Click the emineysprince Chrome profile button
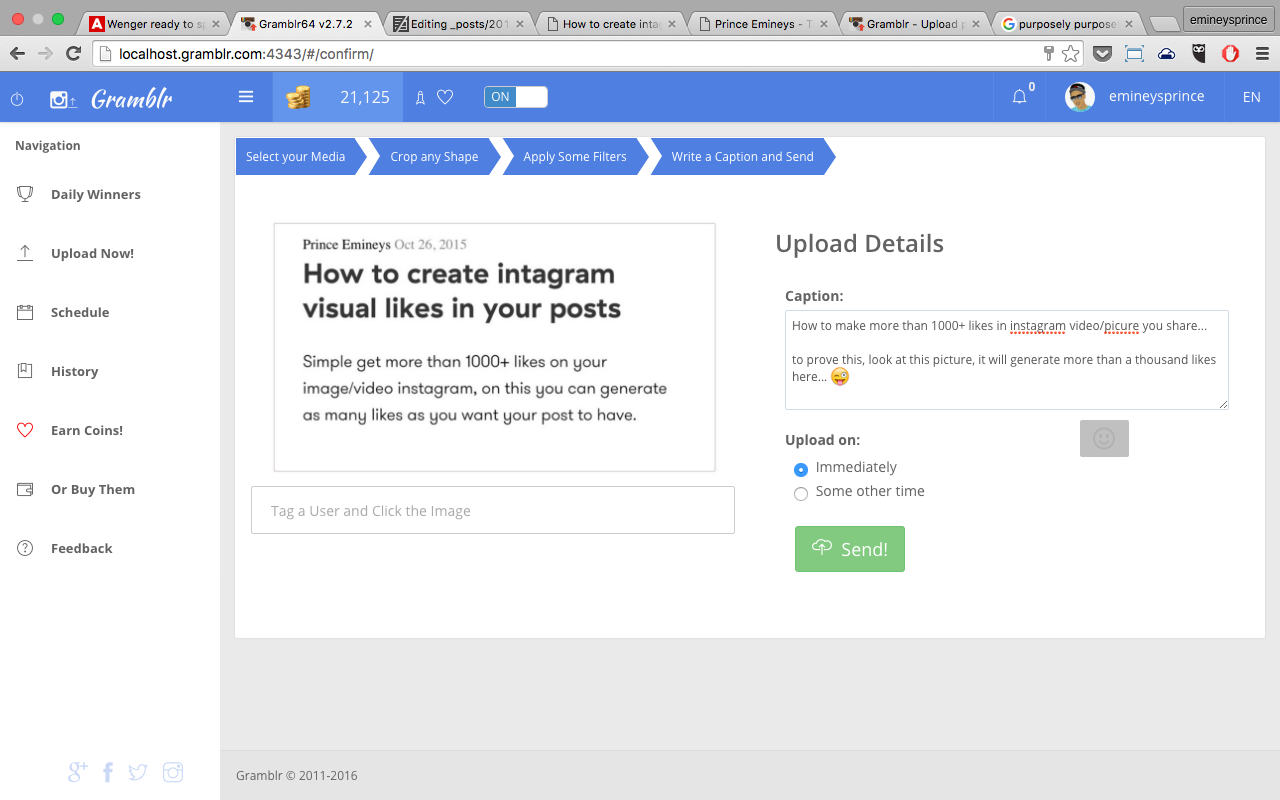1280x800 pixels. click(1228, 19)
